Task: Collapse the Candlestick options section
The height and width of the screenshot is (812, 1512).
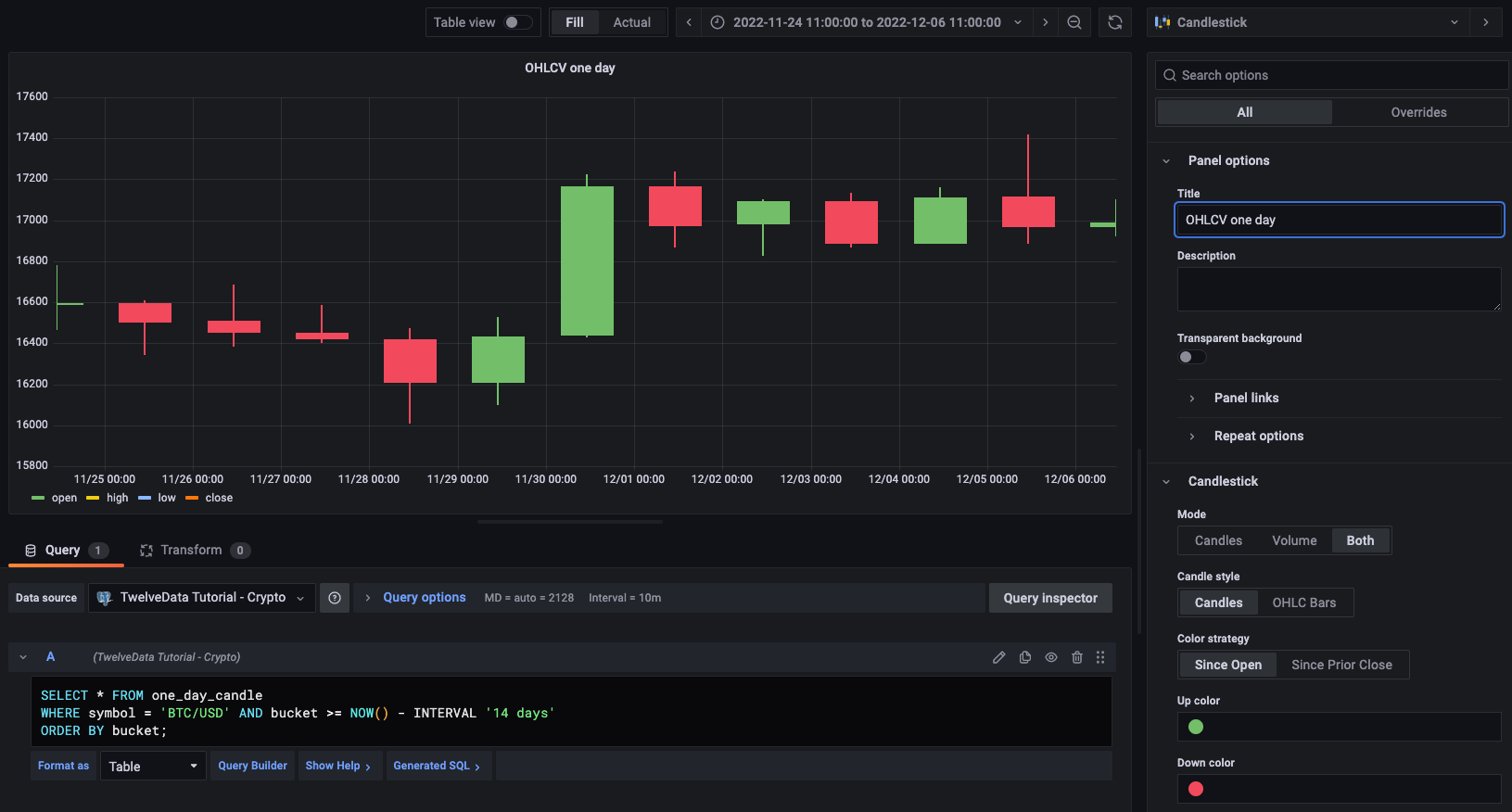Action: [1166, 482]
